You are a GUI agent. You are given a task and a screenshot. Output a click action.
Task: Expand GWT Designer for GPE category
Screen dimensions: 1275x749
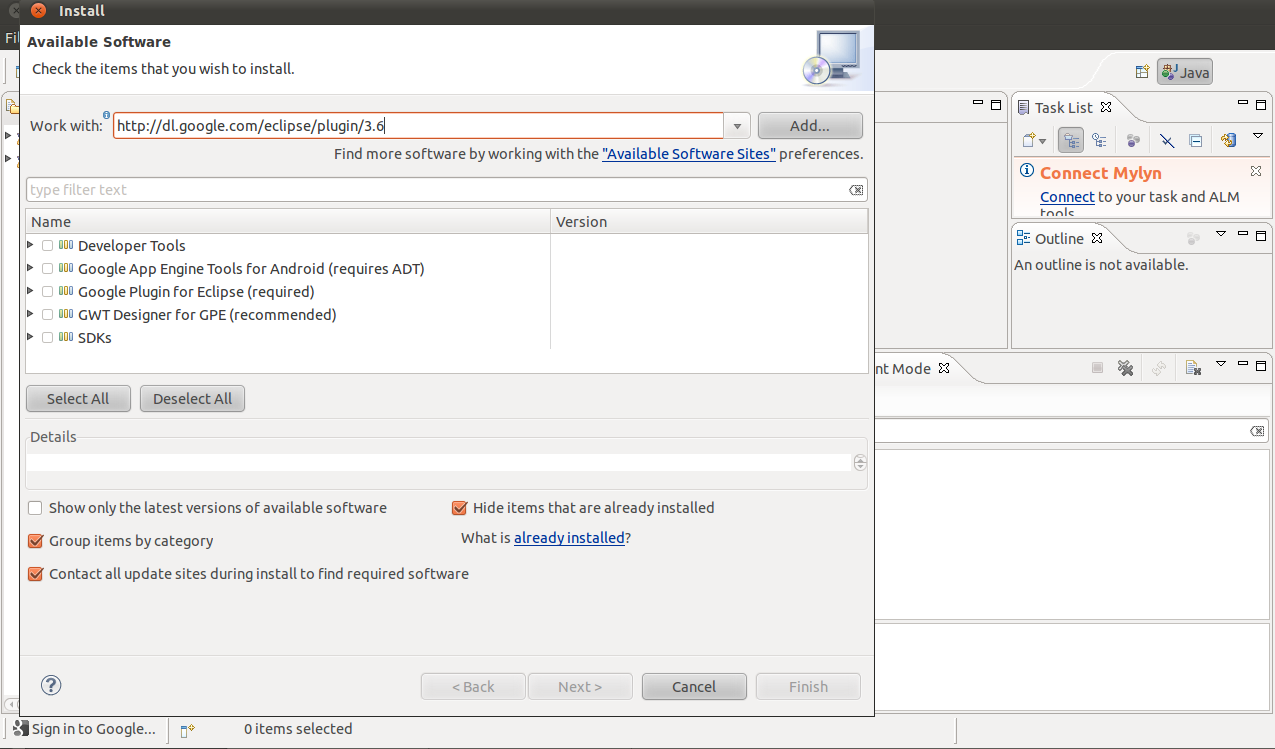click(x=32, y=314)
